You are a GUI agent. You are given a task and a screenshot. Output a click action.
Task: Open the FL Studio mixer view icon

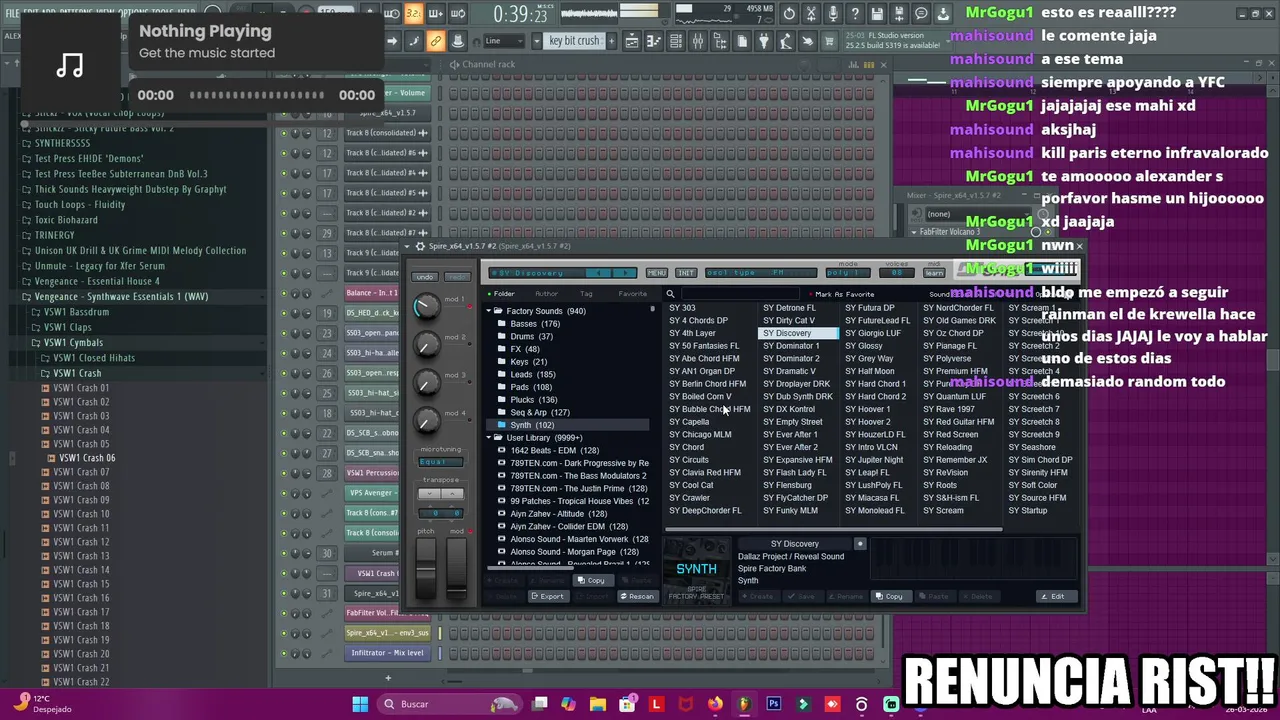[698, 41]
